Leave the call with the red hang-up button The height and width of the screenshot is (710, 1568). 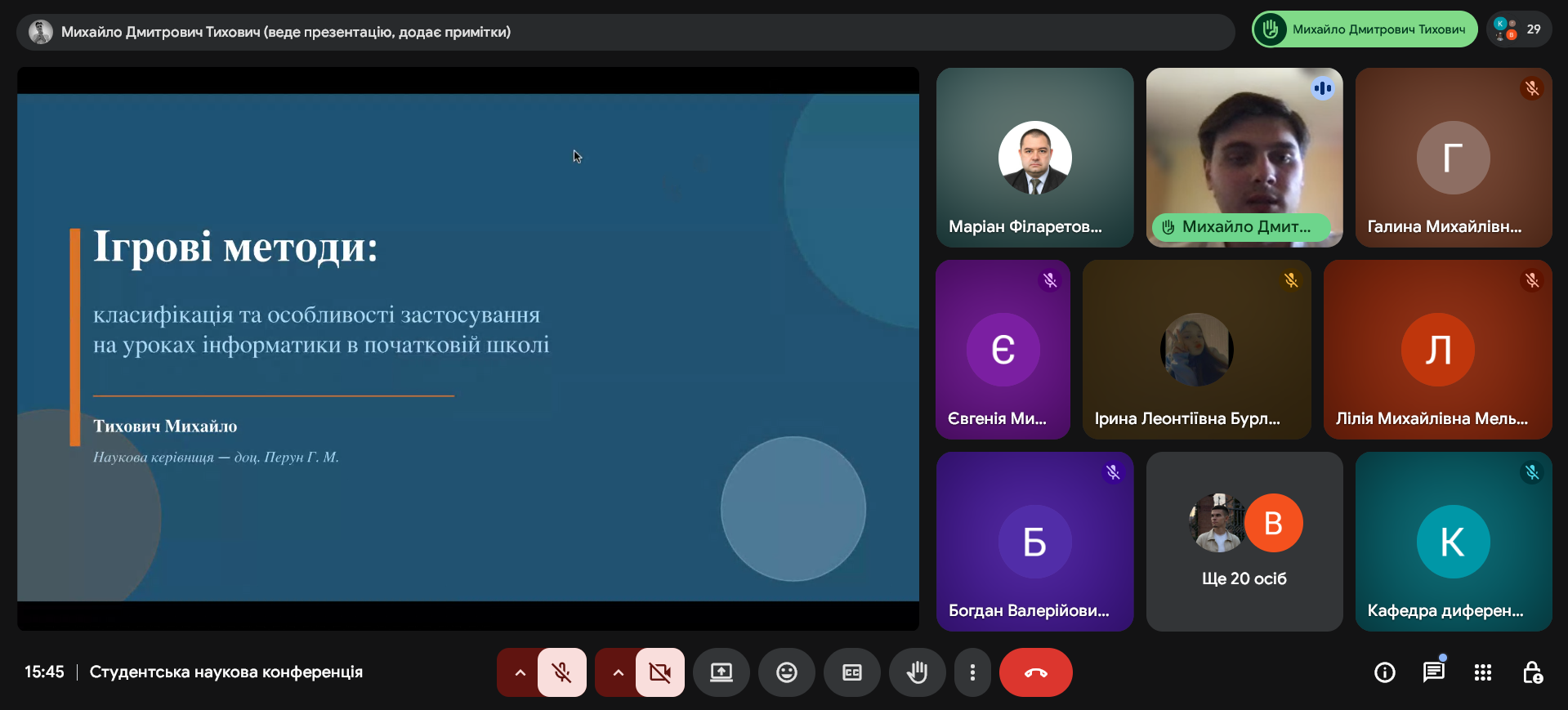(x=1036, y=672)
